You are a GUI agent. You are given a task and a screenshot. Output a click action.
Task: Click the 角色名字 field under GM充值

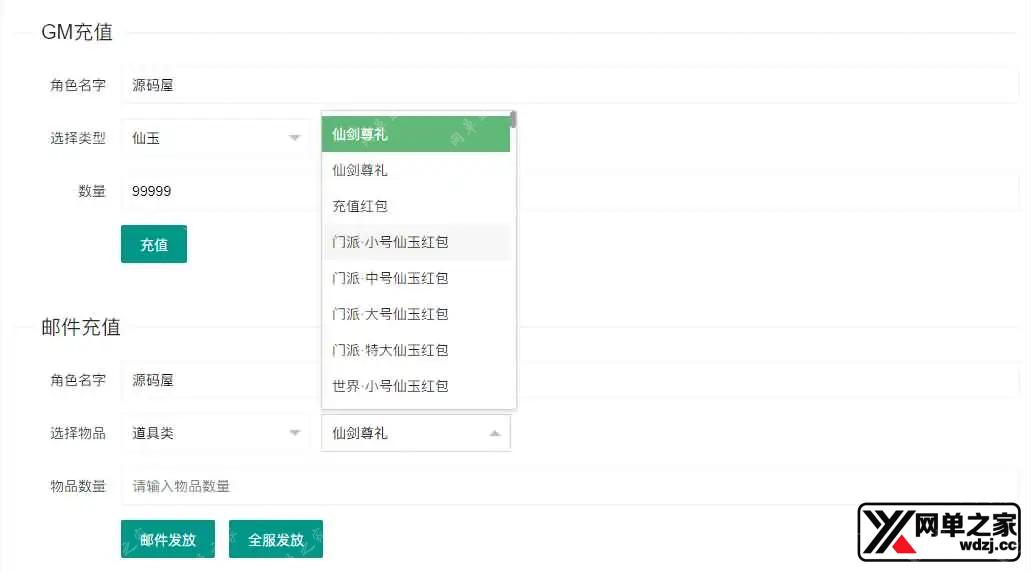click(570, 85)
